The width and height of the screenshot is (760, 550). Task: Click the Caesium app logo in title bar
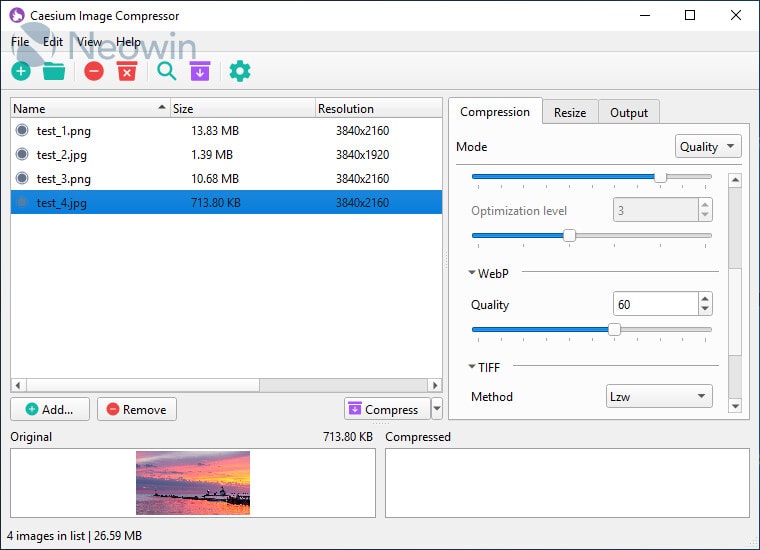pyautogui.click(x=17, y=16)
